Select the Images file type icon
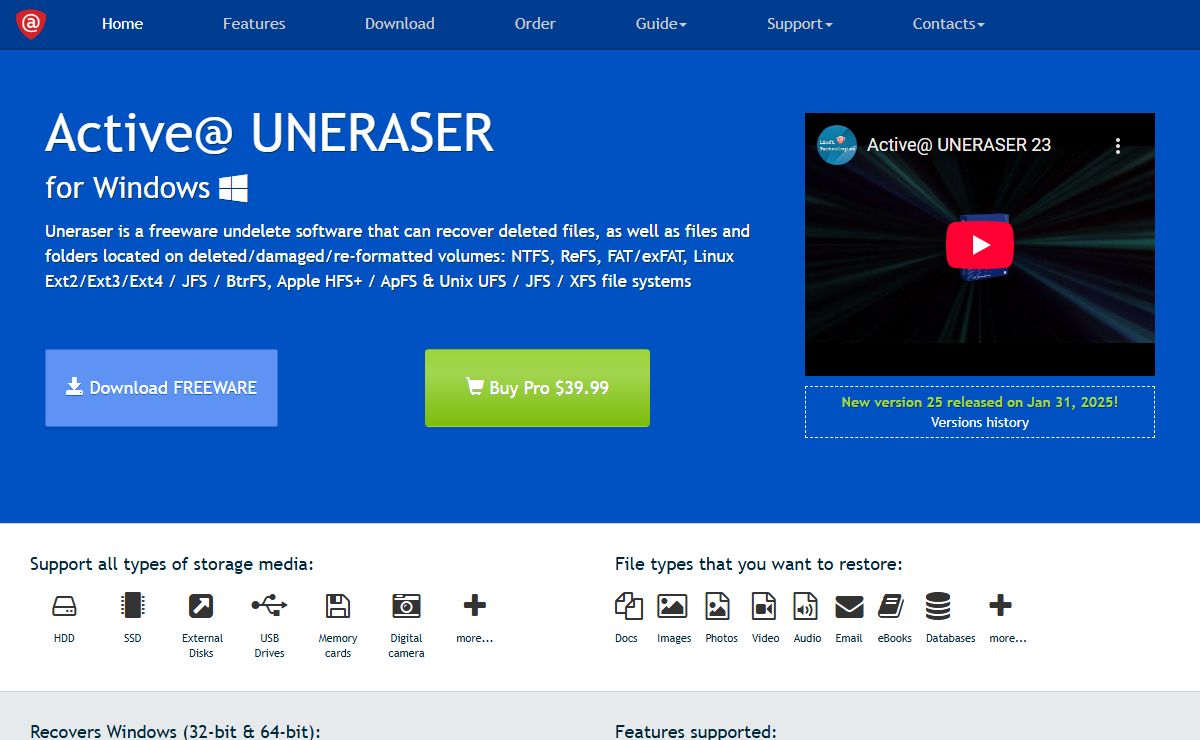This screenshot has width=1200, height=740. 672,606
